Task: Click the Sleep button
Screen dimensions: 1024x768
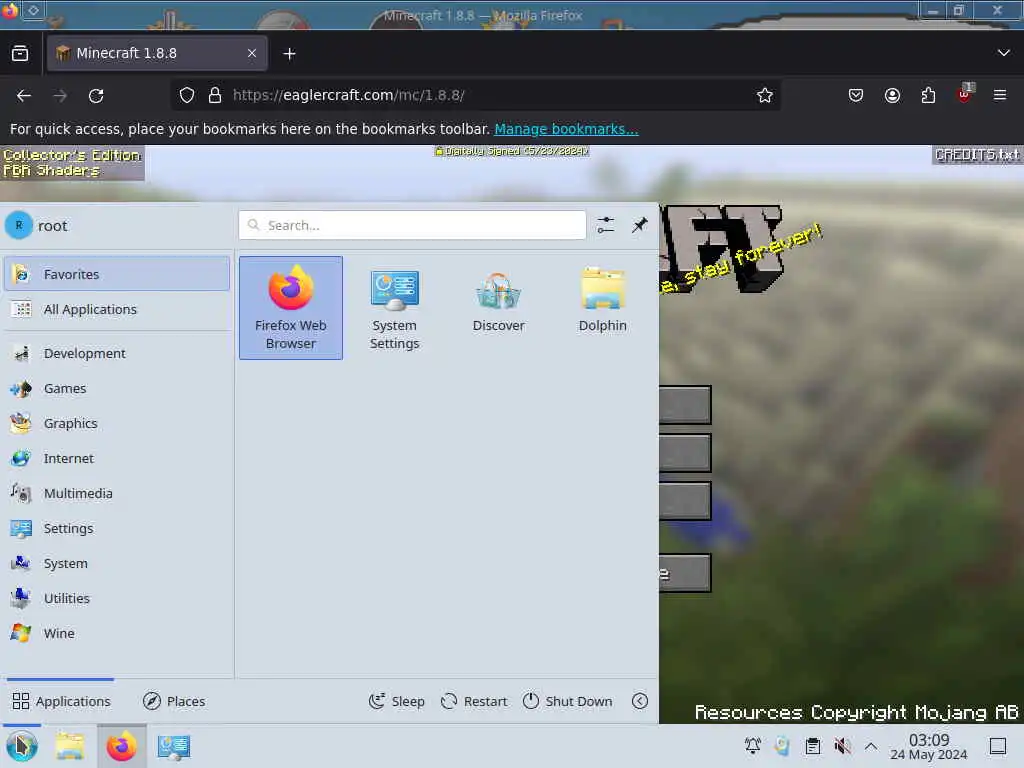Action: coord(396,701)
